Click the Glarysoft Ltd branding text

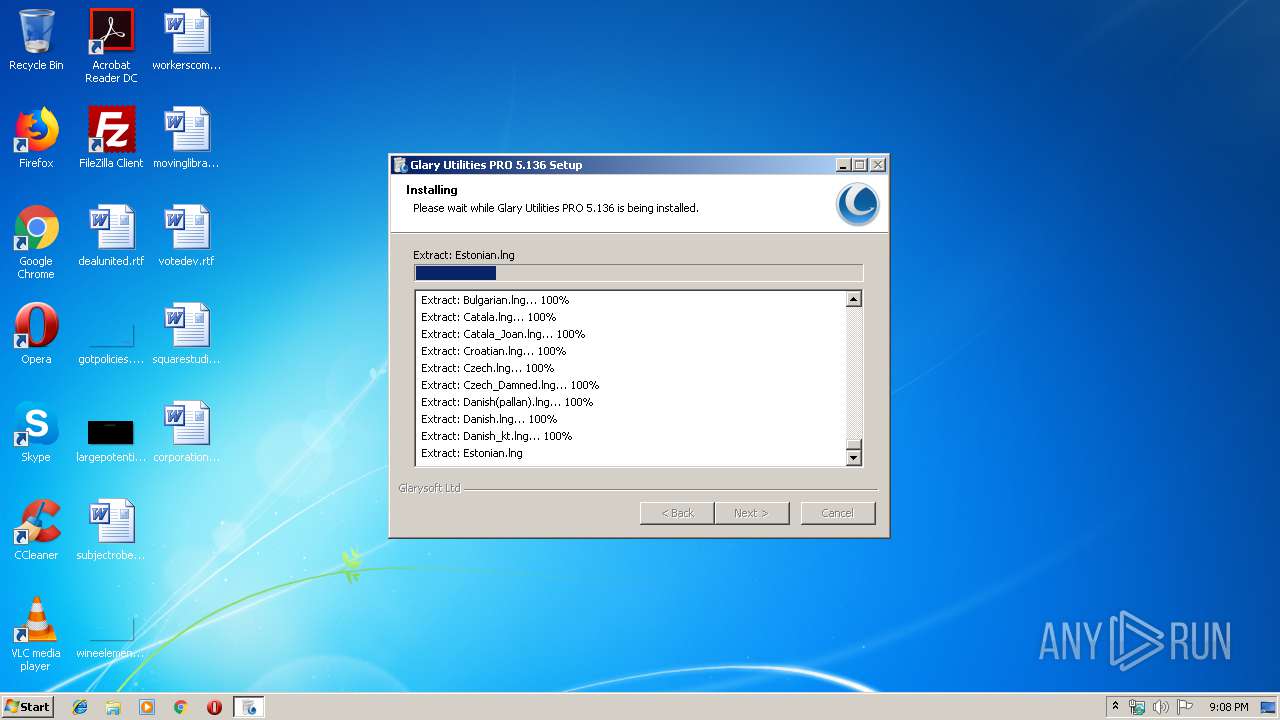pyautogui.click(x=430, y=488)
